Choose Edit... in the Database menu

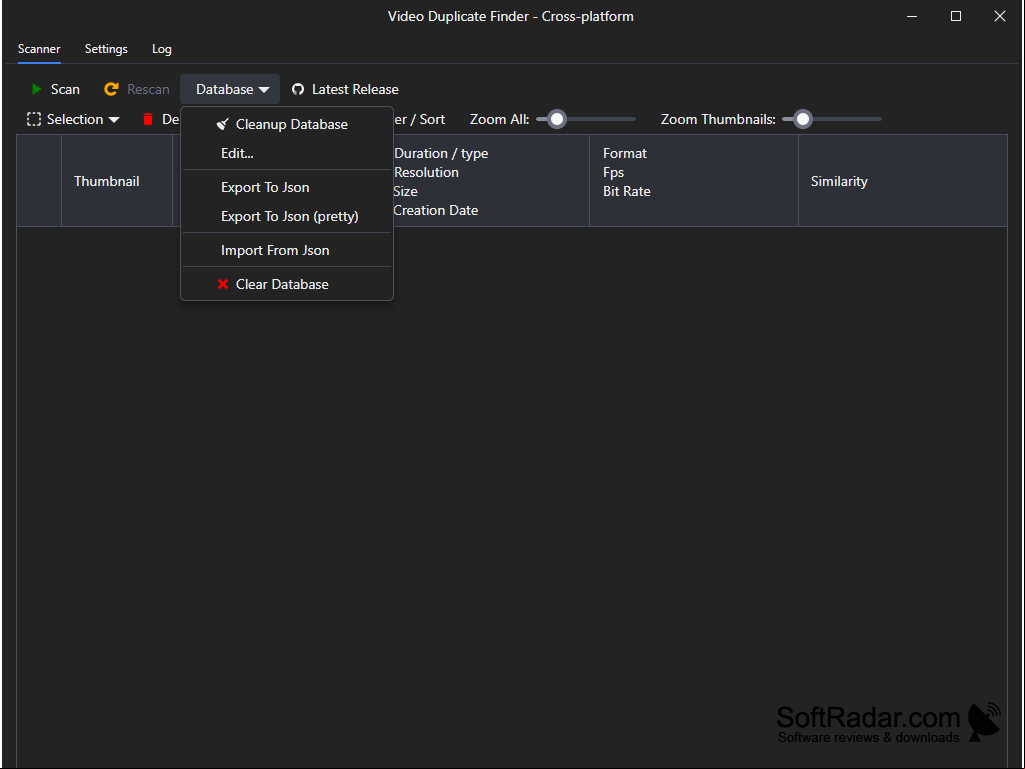(x=287, y=153)
